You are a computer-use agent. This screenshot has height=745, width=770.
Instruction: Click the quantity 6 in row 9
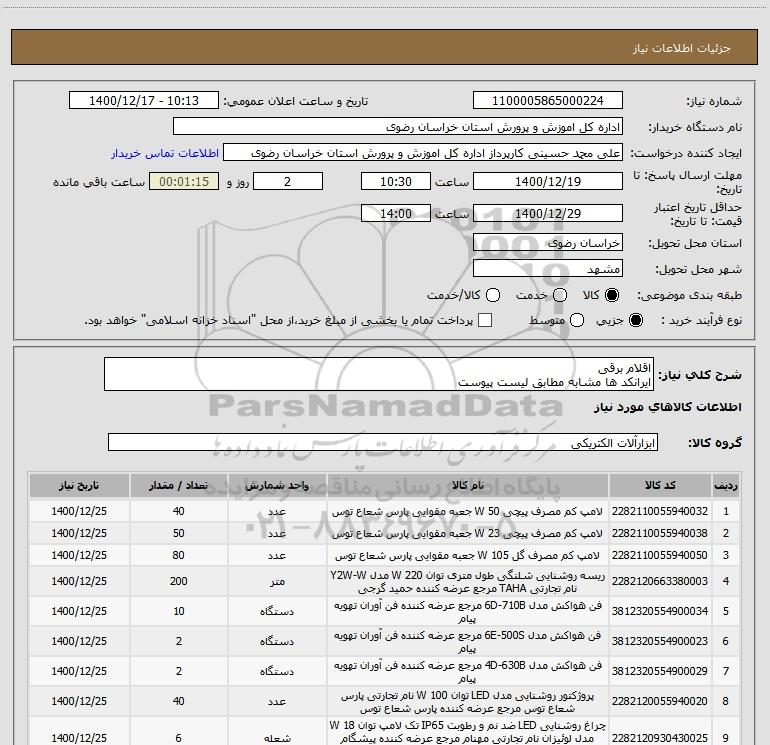pyautogui.click(x=179, y=738)
